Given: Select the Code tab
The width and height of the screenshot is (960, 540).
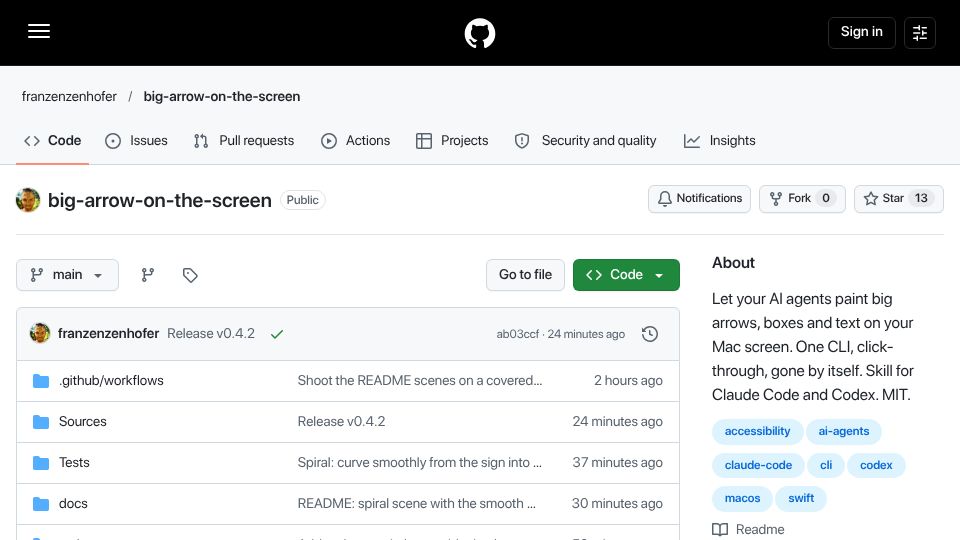Looking at the screenshot, I should [x=53, y=141].
